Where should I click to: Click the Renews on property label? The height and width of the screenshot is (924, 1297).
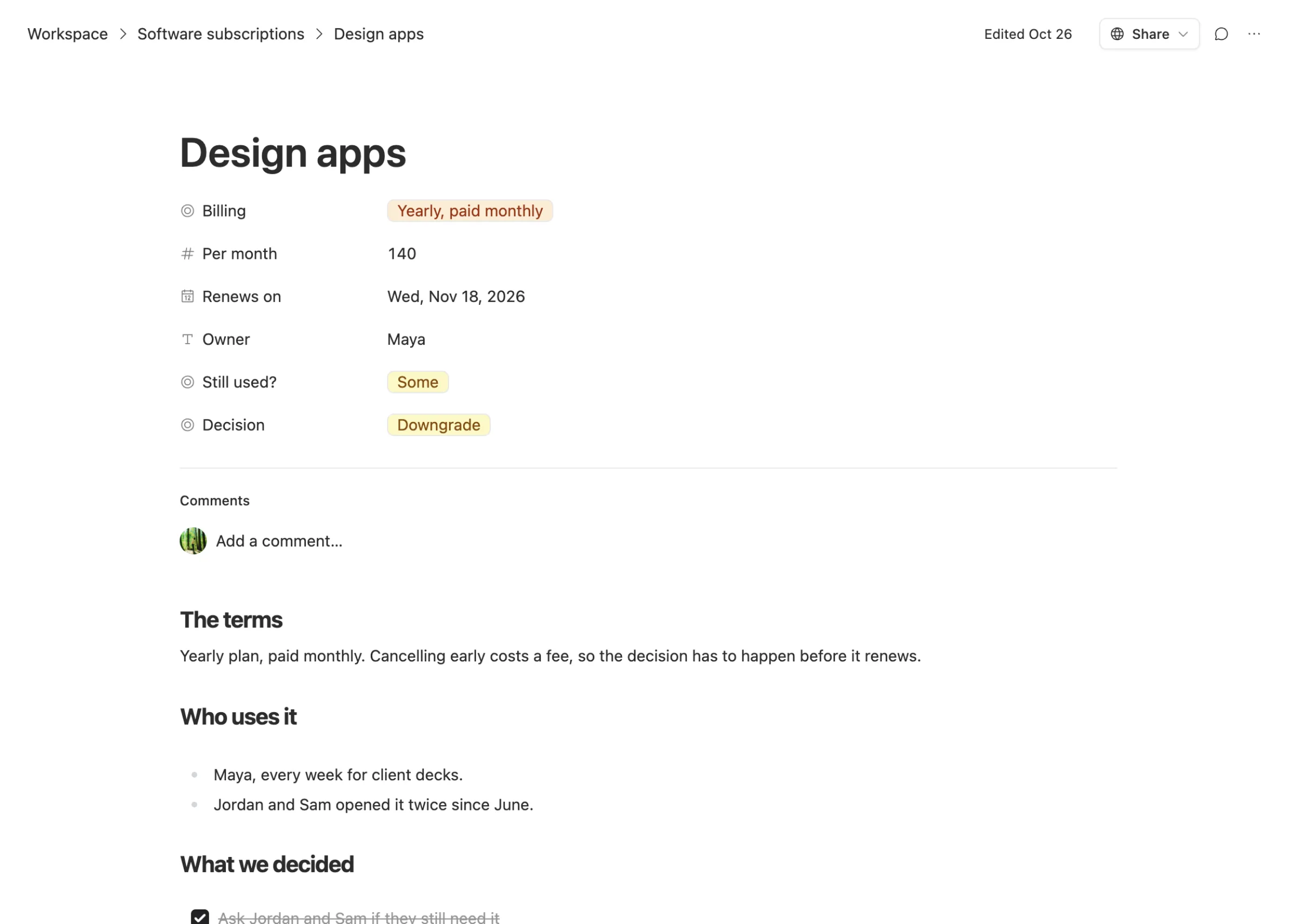[242, 297]
